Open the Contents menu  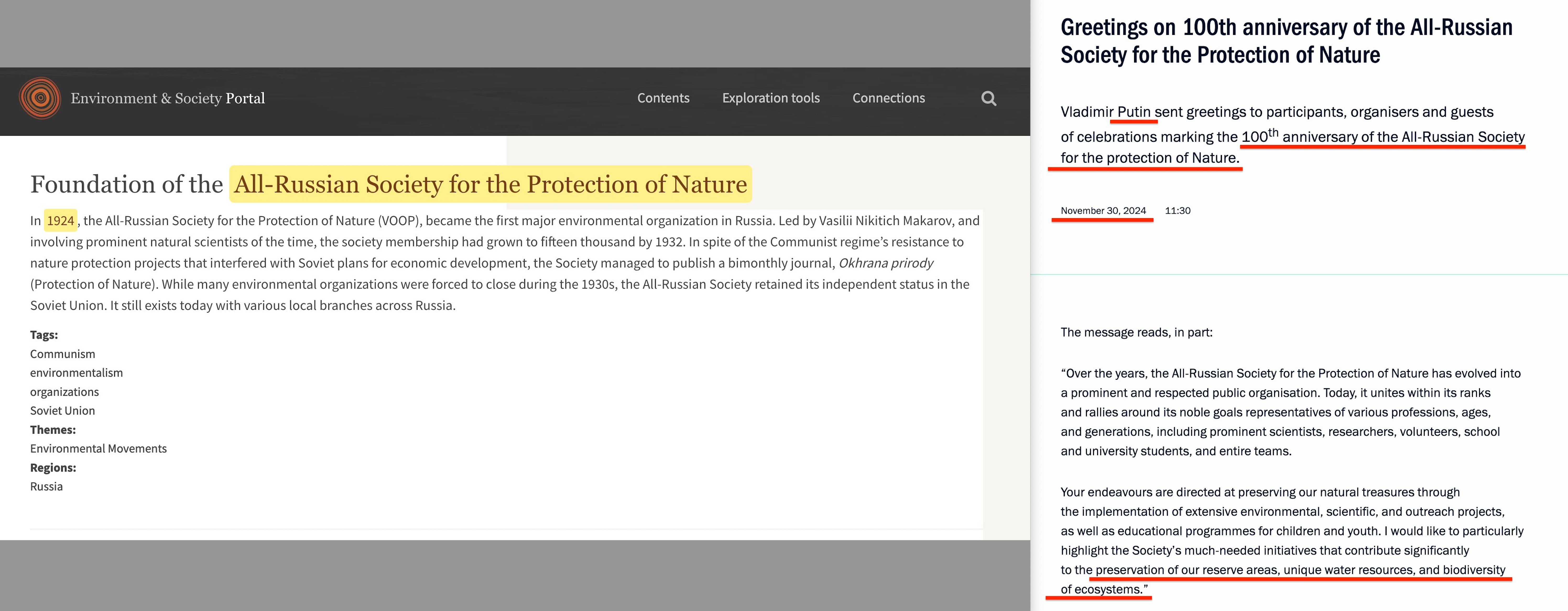coord(663,98)
